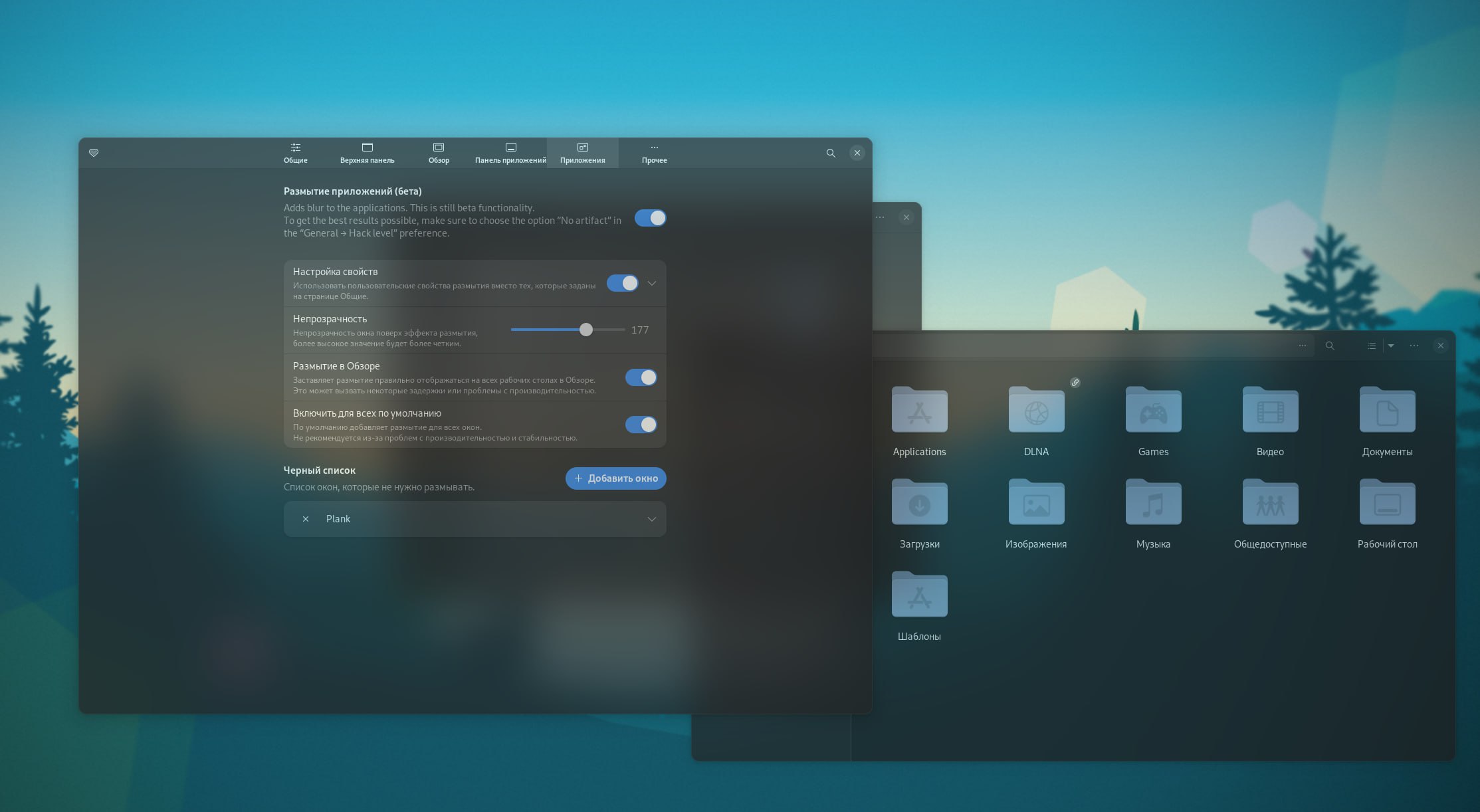
Task: Open view options dropdown arrow in file manager
Action: [1391, 346]
